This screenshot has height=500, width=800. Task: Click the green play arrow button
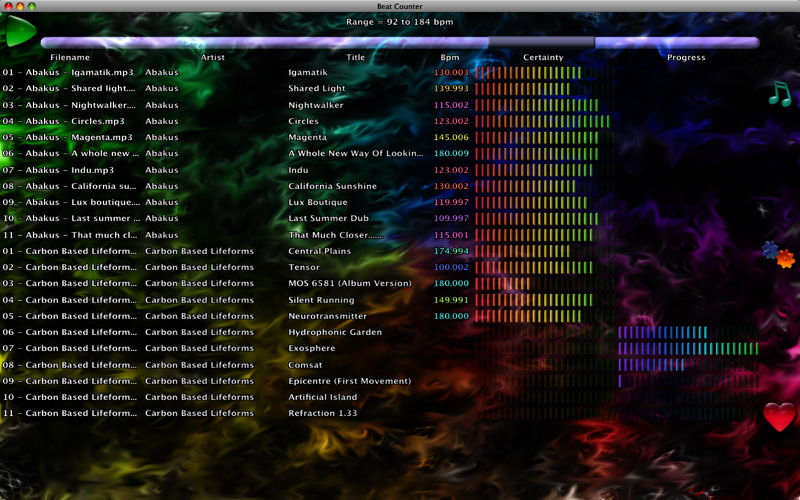pos(20,31)
